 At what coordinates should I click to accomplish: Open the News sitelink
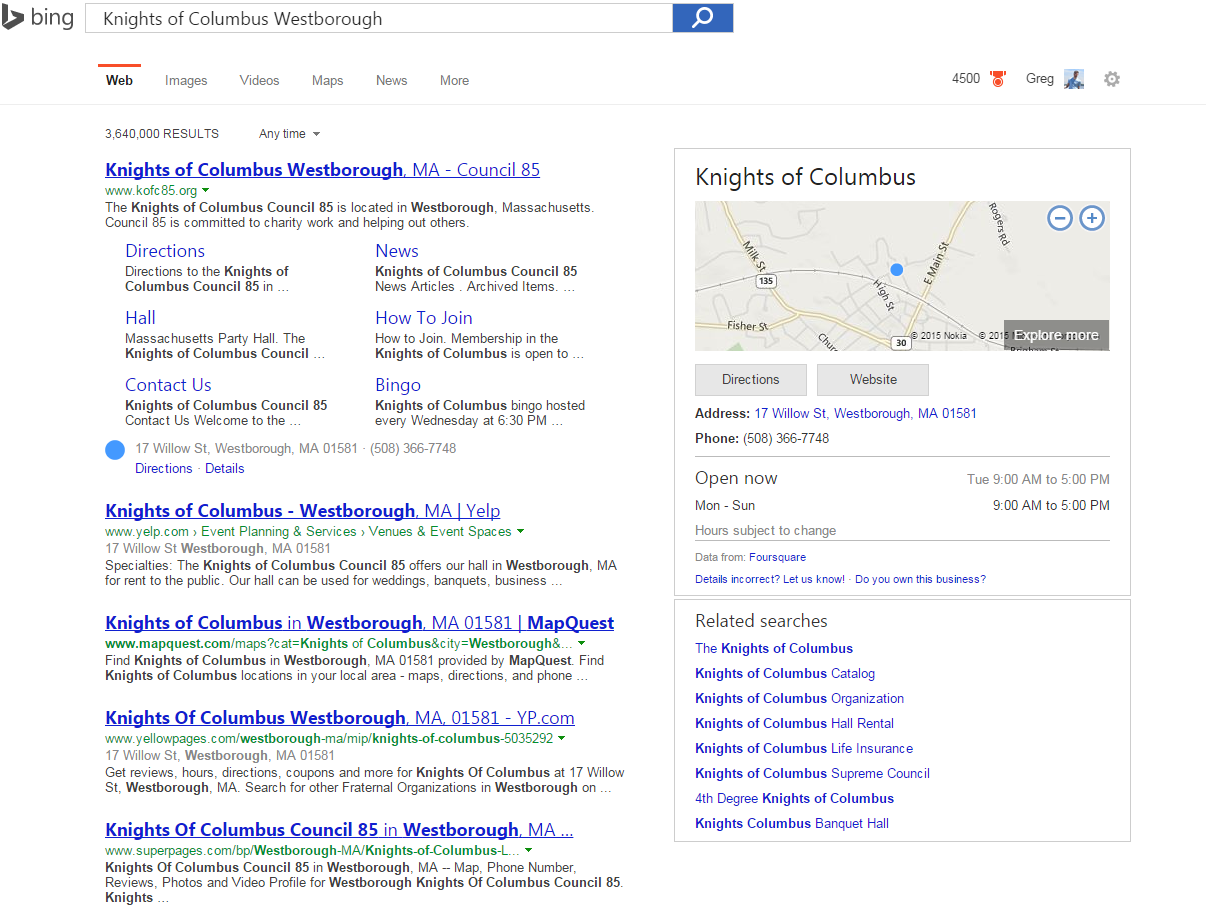coord(397,251)
